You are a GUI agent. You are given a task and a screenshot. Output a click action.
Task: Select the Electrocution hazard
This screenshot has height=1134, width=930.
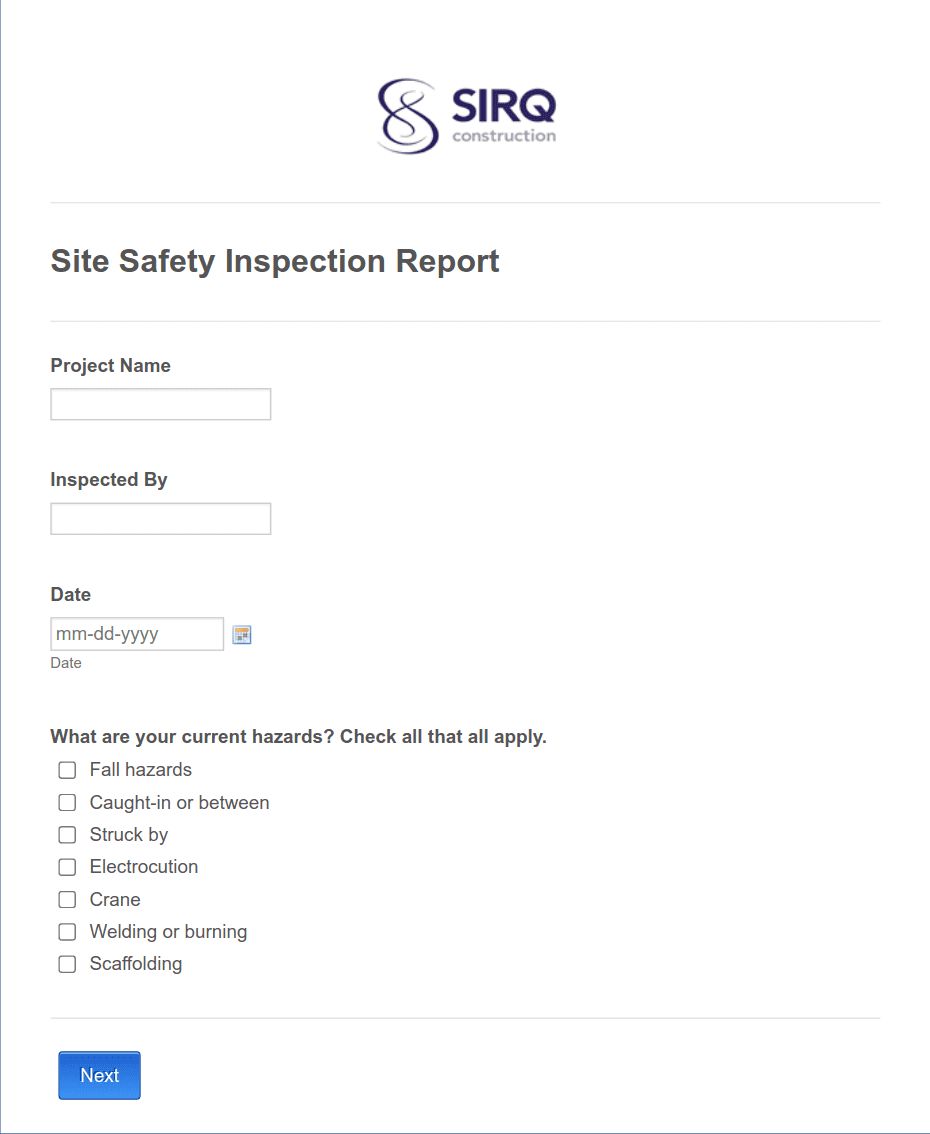[x=66, y=867]
